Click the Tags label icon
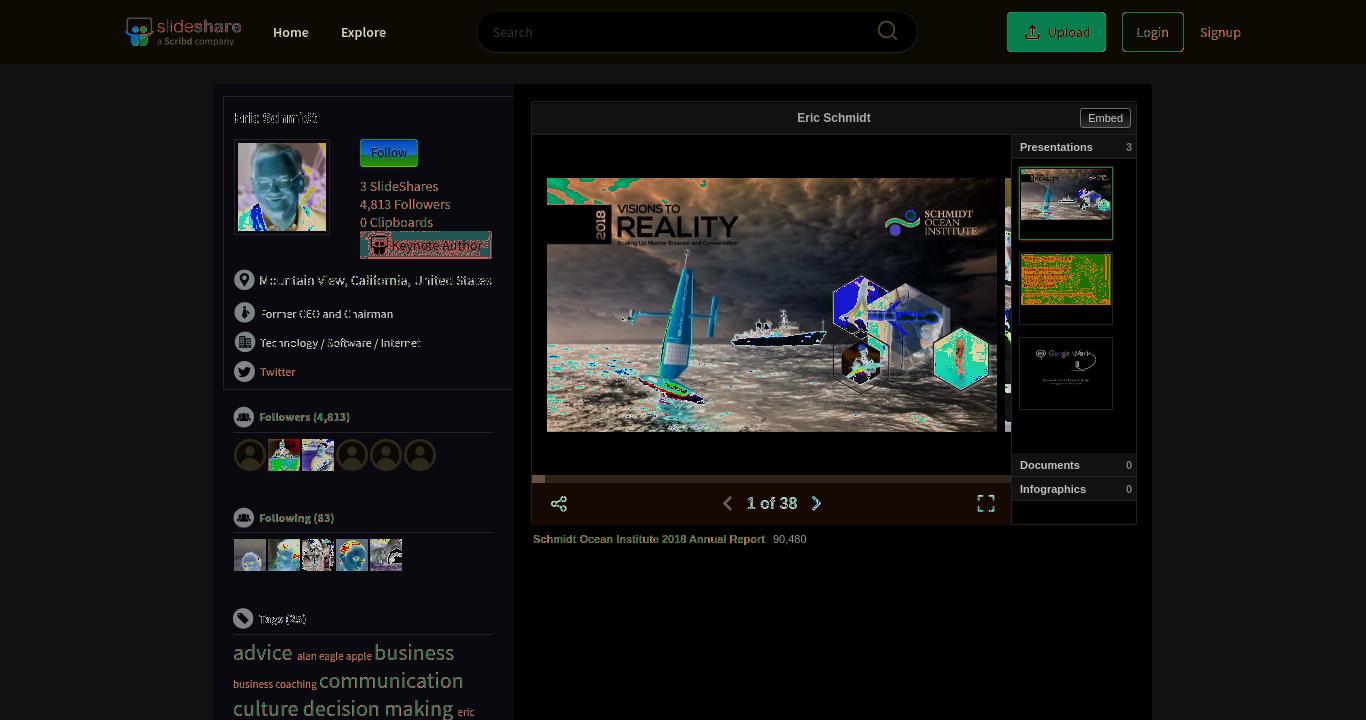This screenshot has height=720, width=1366. (x=244, y=619)
